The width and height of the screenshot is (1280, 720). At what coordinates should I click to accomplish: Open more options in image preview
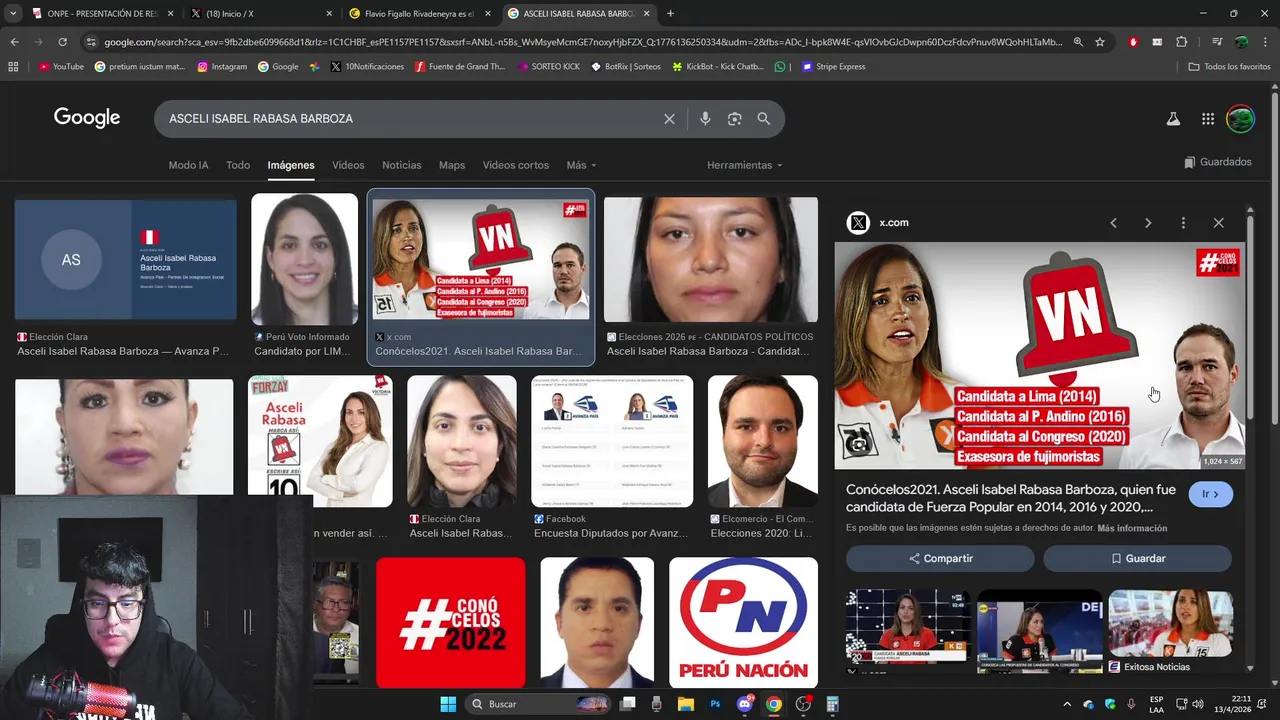click(x=1183, y=223)
